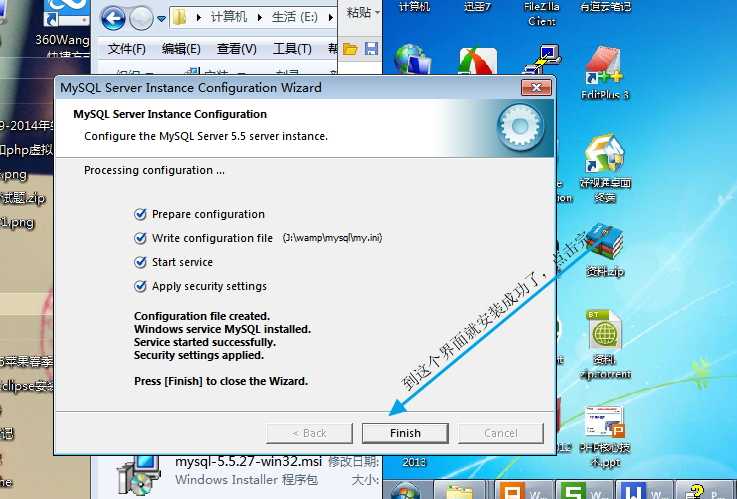
Task: Launch EditPlus 3 from desktop
Action: (604, 74)
